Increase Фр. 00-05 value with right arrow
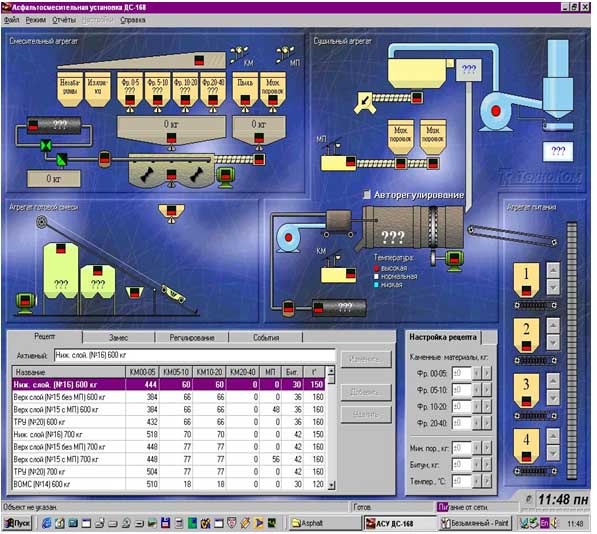 [x=487, y=373]
